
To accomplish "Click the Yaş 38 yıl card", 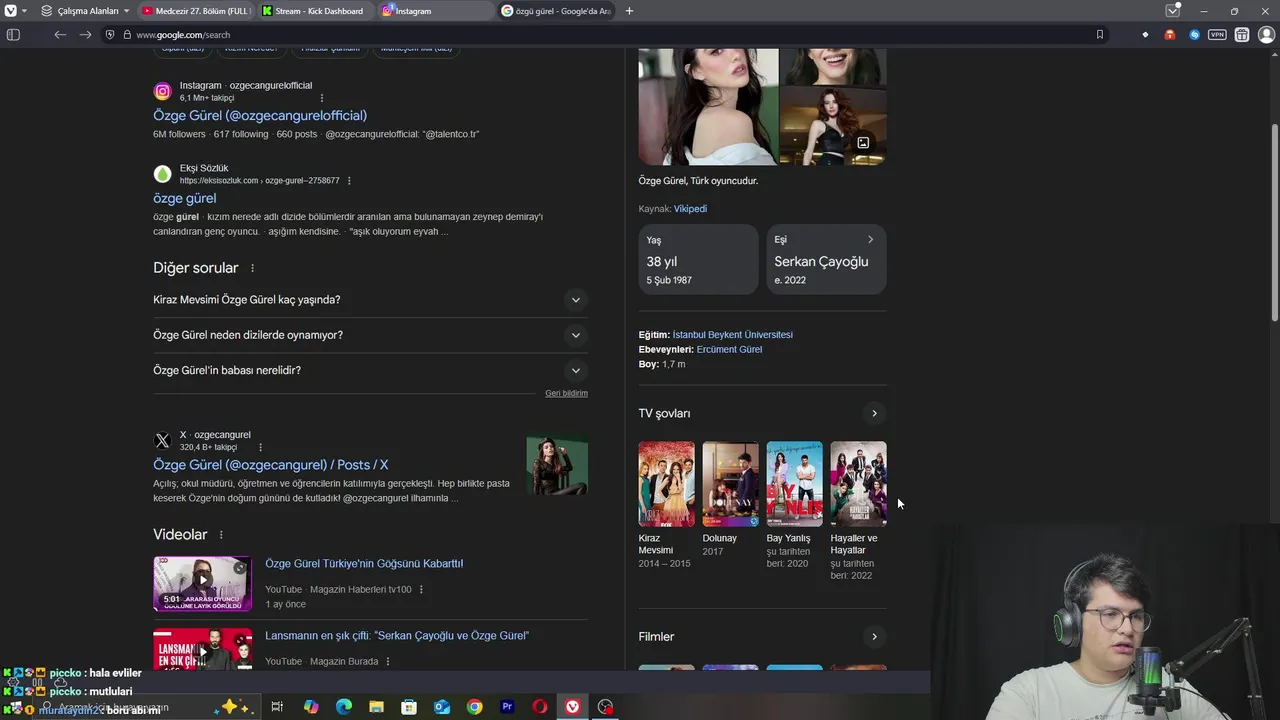I will [x=698, y=259].
